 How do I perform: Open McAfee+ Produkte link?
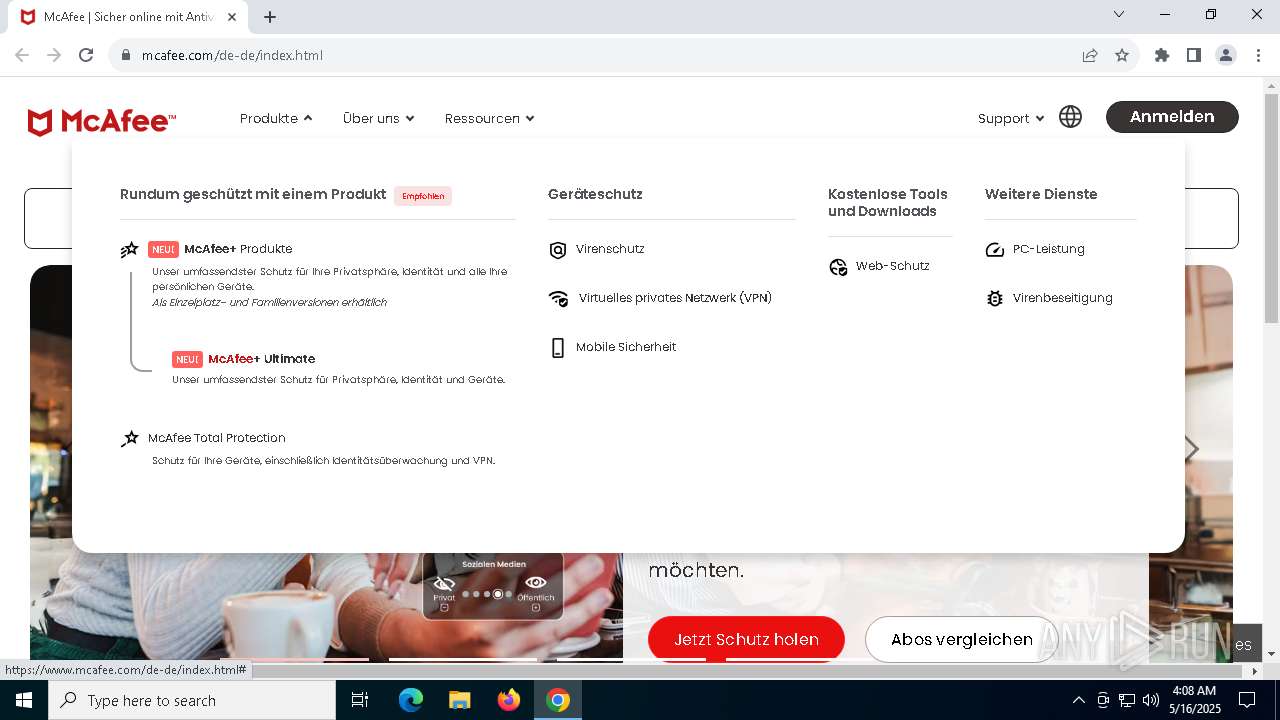pyautogui.click(x=238, y=249)
